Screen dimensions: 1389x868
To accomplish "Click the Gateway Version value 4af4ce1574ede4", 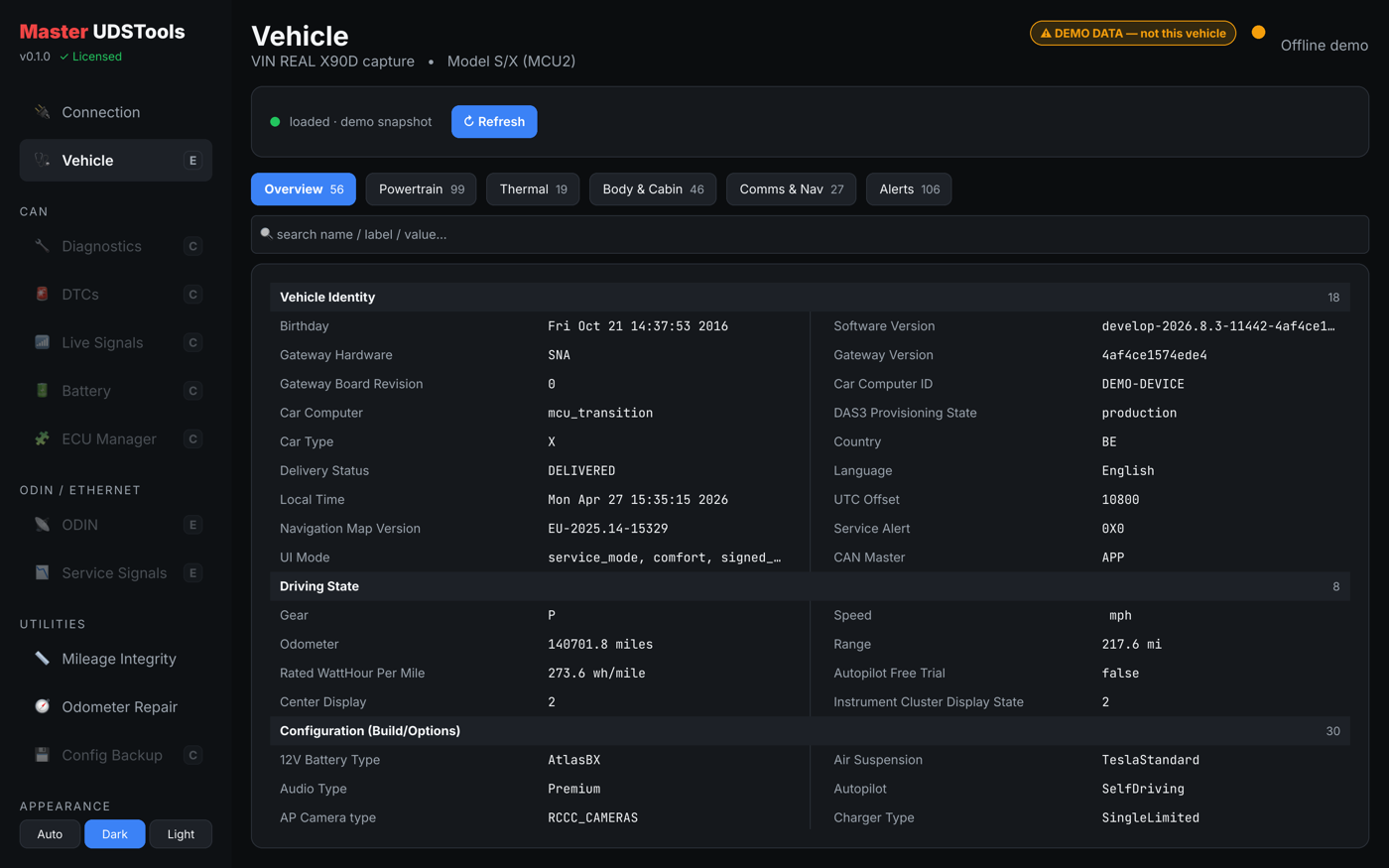I will 1154,355.
